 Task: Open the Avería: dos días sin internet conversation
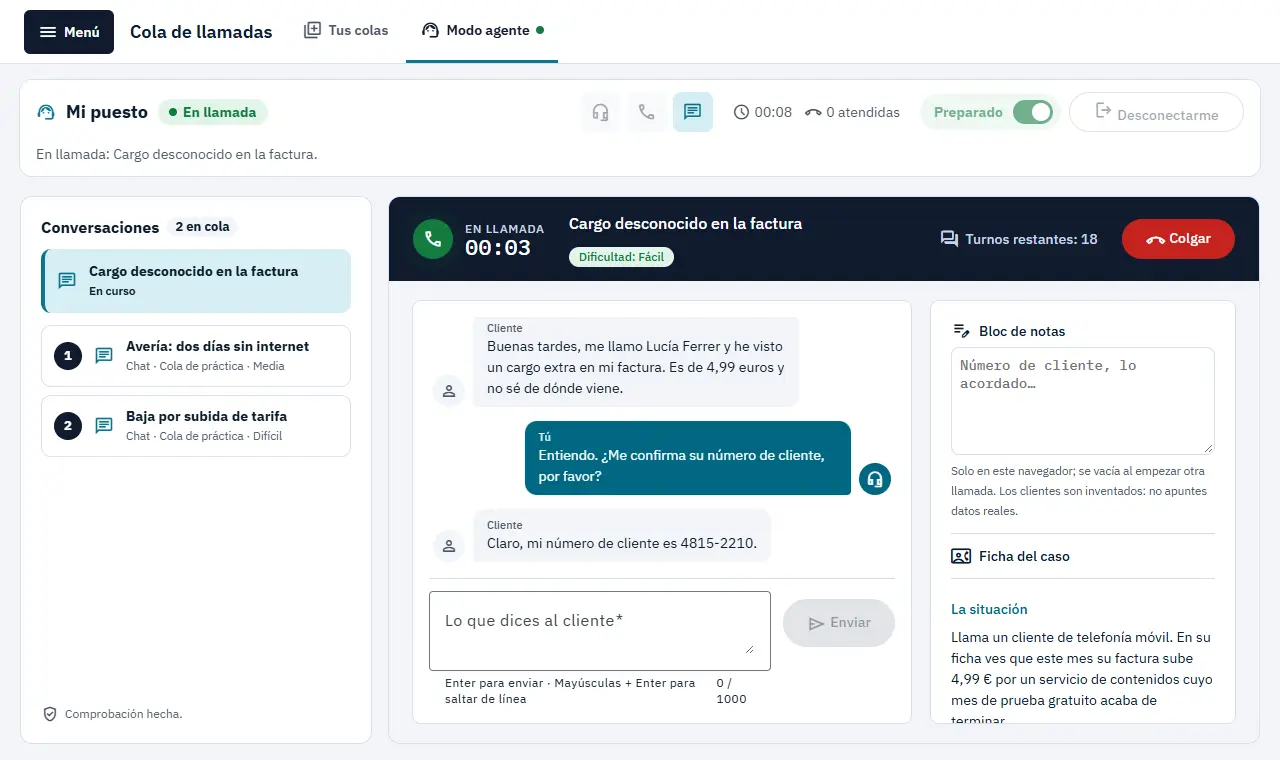(x=196, y=356)
